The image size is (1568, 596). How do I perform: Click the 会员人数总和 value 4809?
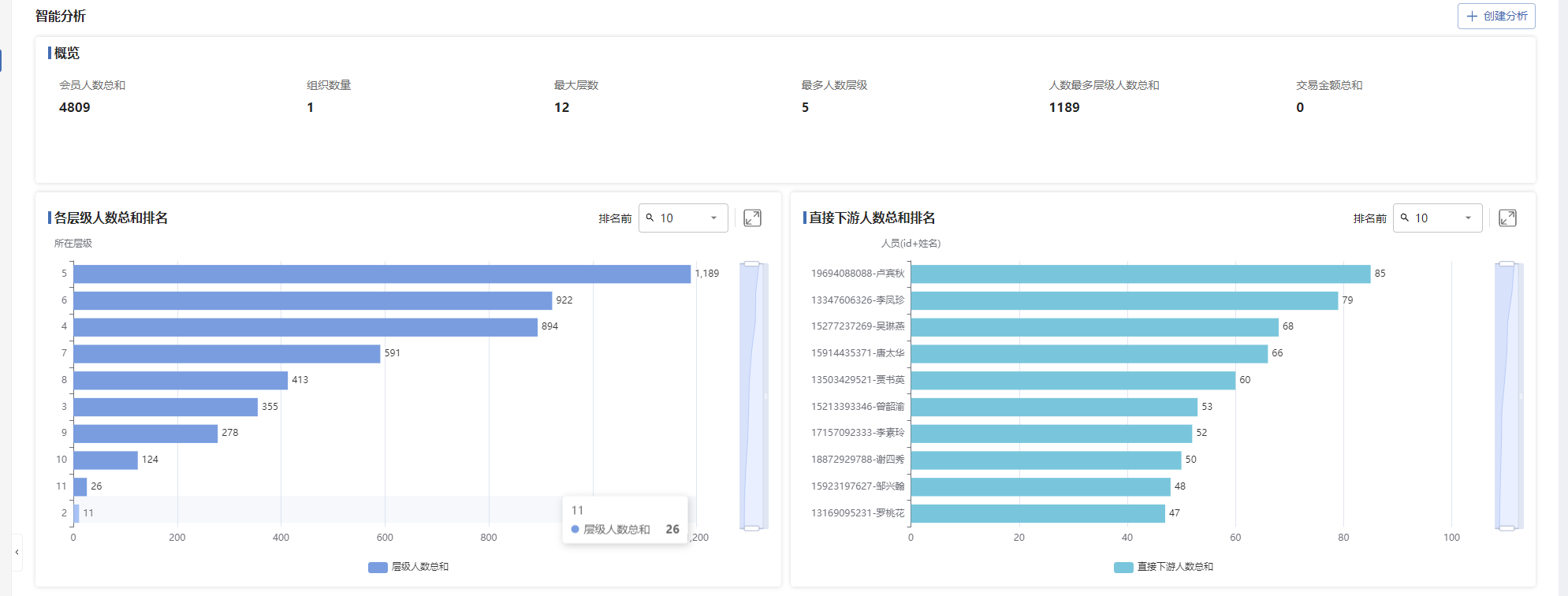click(75, 107)
